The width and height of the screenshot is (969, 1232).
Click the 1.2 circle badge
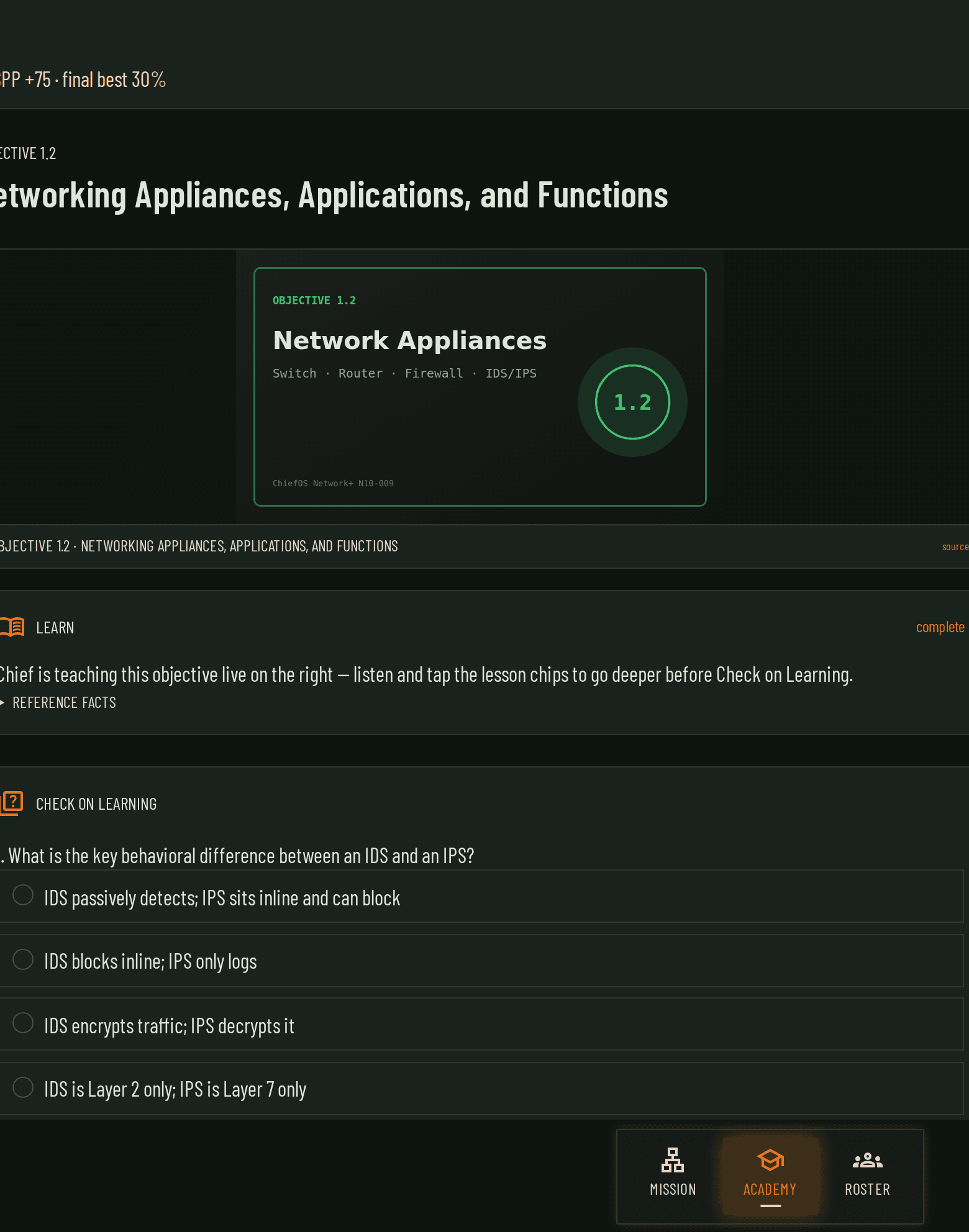coord(632,402)
